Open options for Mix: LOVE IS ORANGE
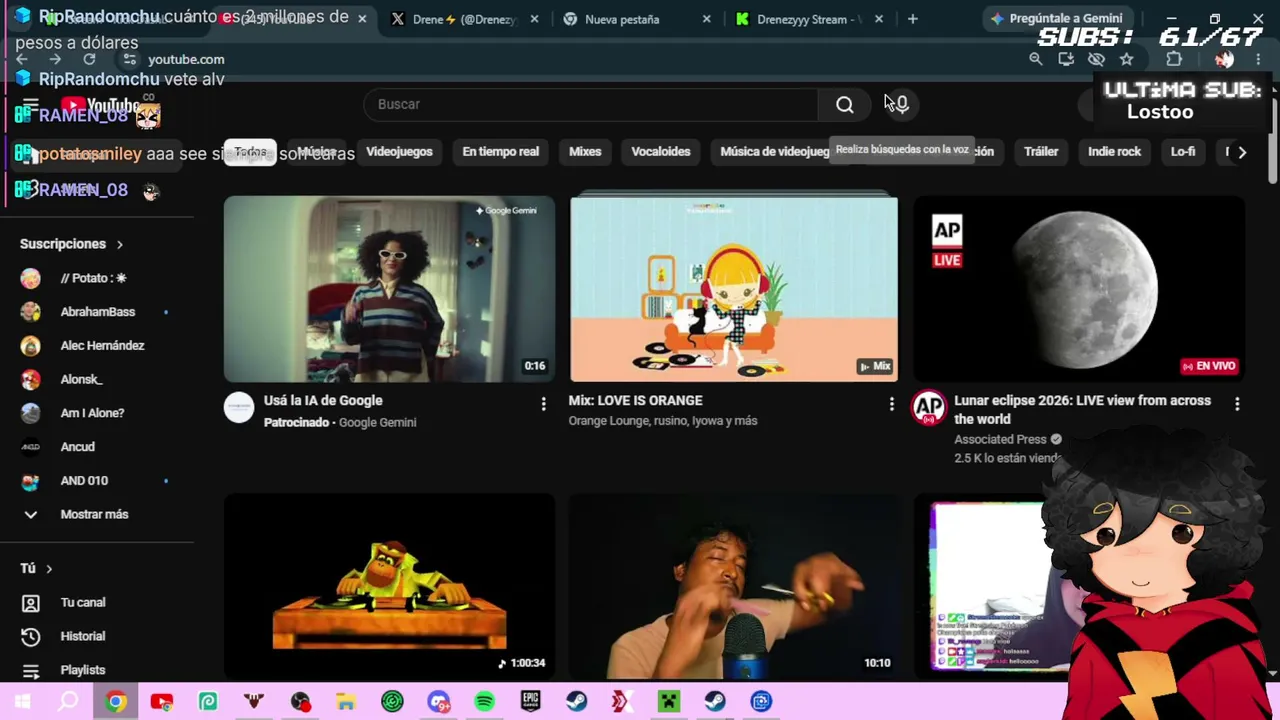Viewport: 1280px width, 720px height. pos(891,403)
